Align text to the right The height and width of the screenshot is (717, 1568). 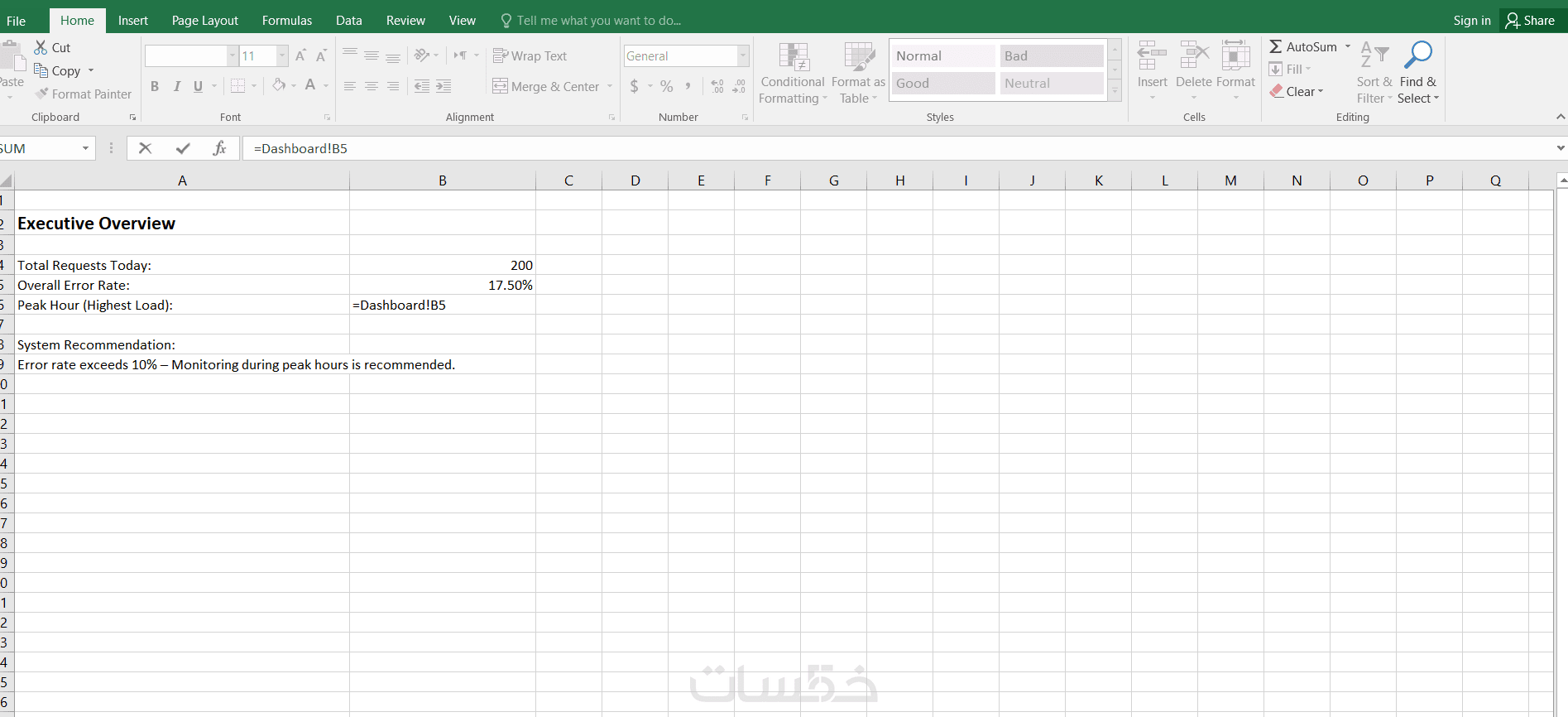[393, 86]
